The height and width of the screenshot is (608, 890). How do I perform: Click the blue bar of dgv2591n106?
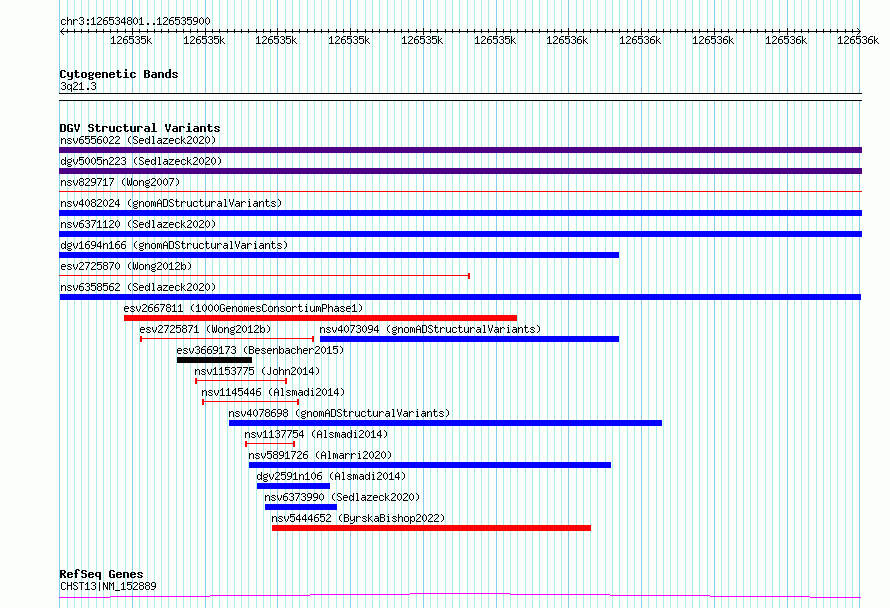pos(293,486)
